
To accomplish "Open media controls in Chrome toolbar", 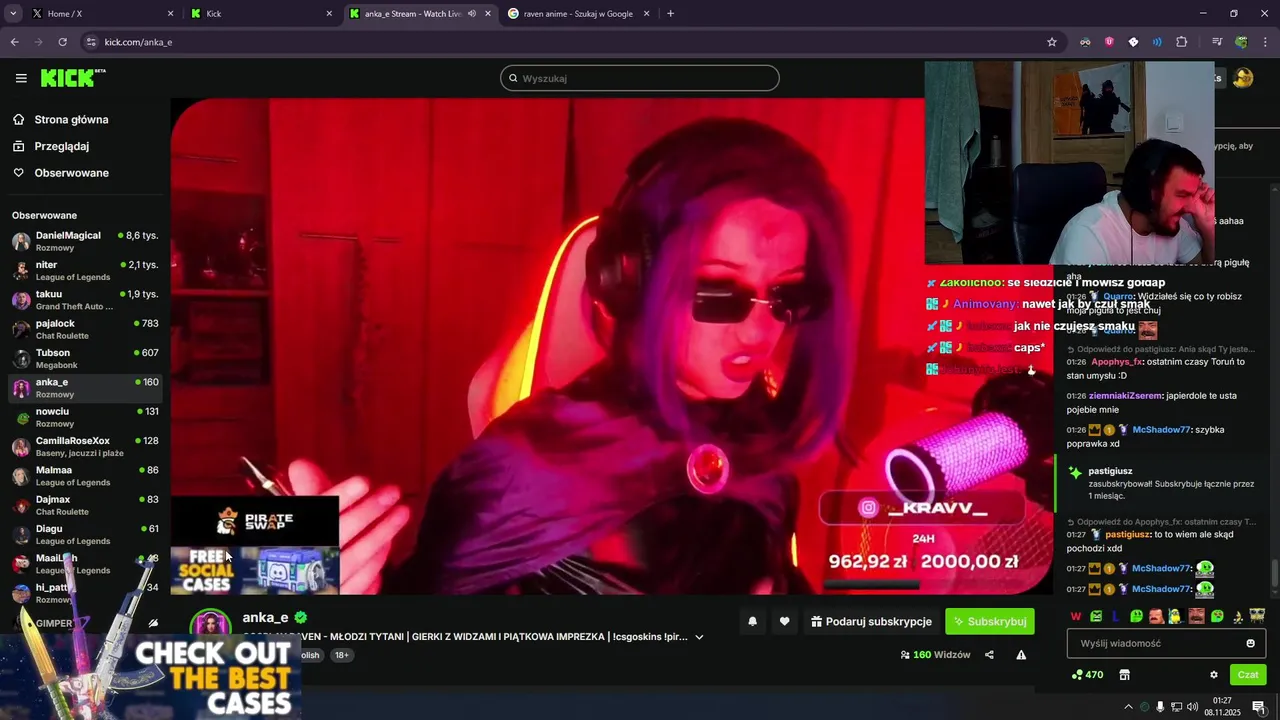I will coord(1217,42).
